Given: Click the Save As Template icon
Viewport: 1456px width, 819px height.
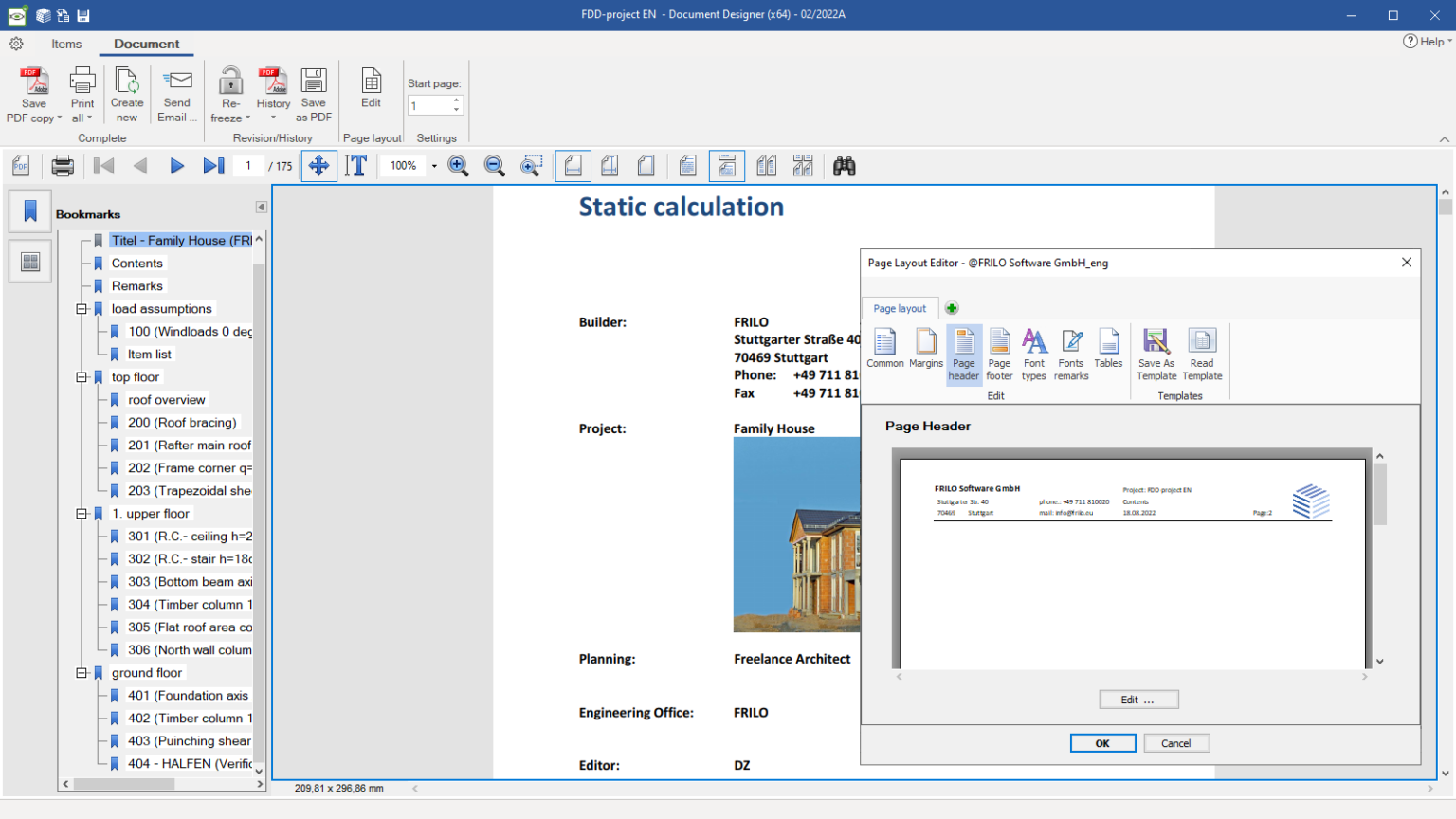Looking at the screenshot, I should (1156, 353).
